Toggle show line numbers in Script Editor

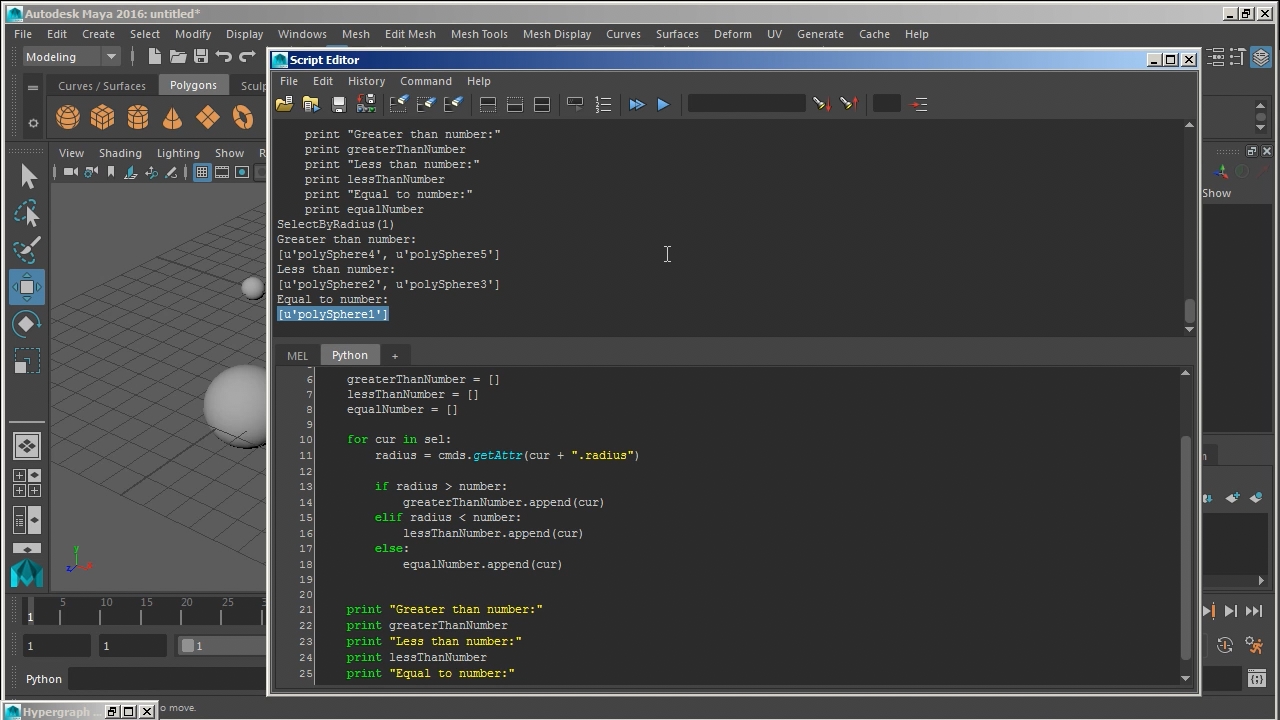pos(603,104)
